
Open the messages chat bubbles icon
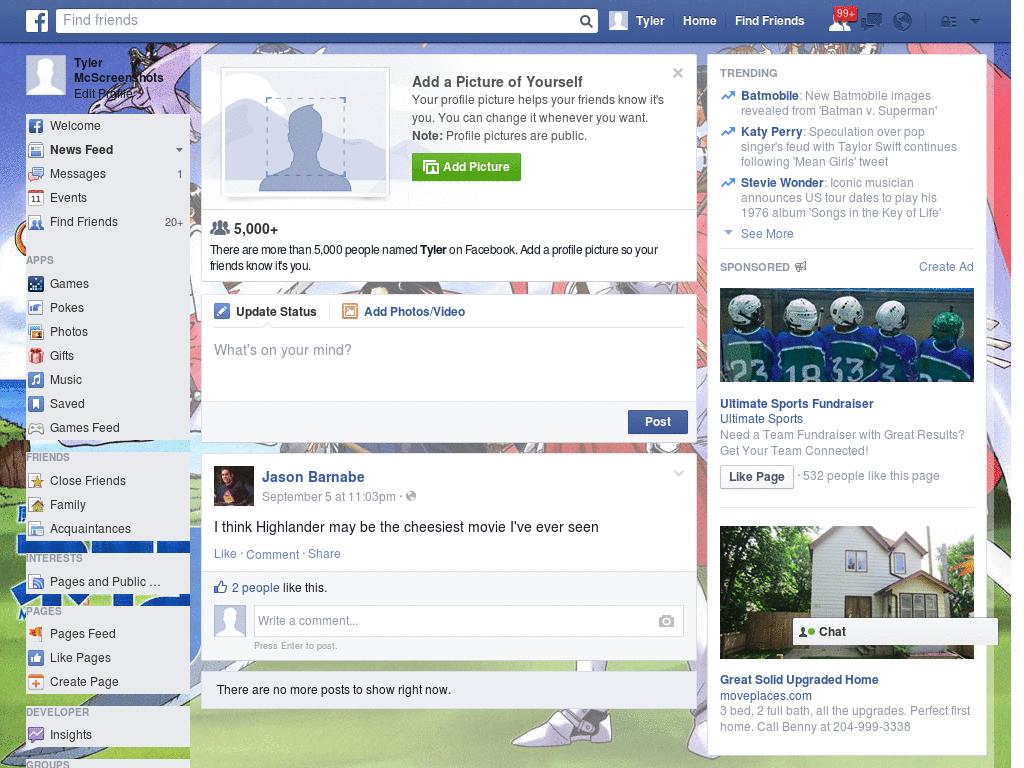871,22
